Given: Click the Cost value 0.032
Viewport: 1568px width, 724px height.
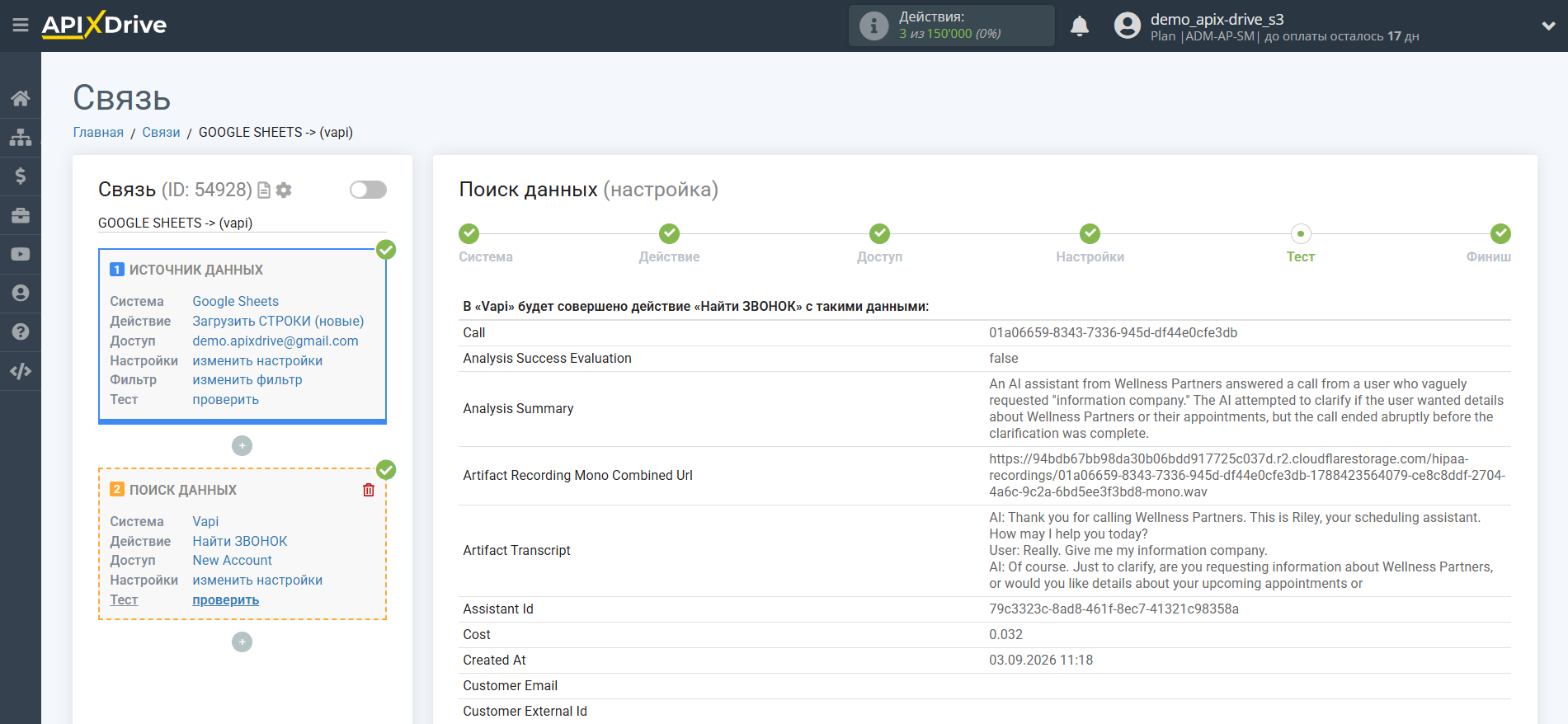Looking at the screenshot, I should tap(1005, 634).
